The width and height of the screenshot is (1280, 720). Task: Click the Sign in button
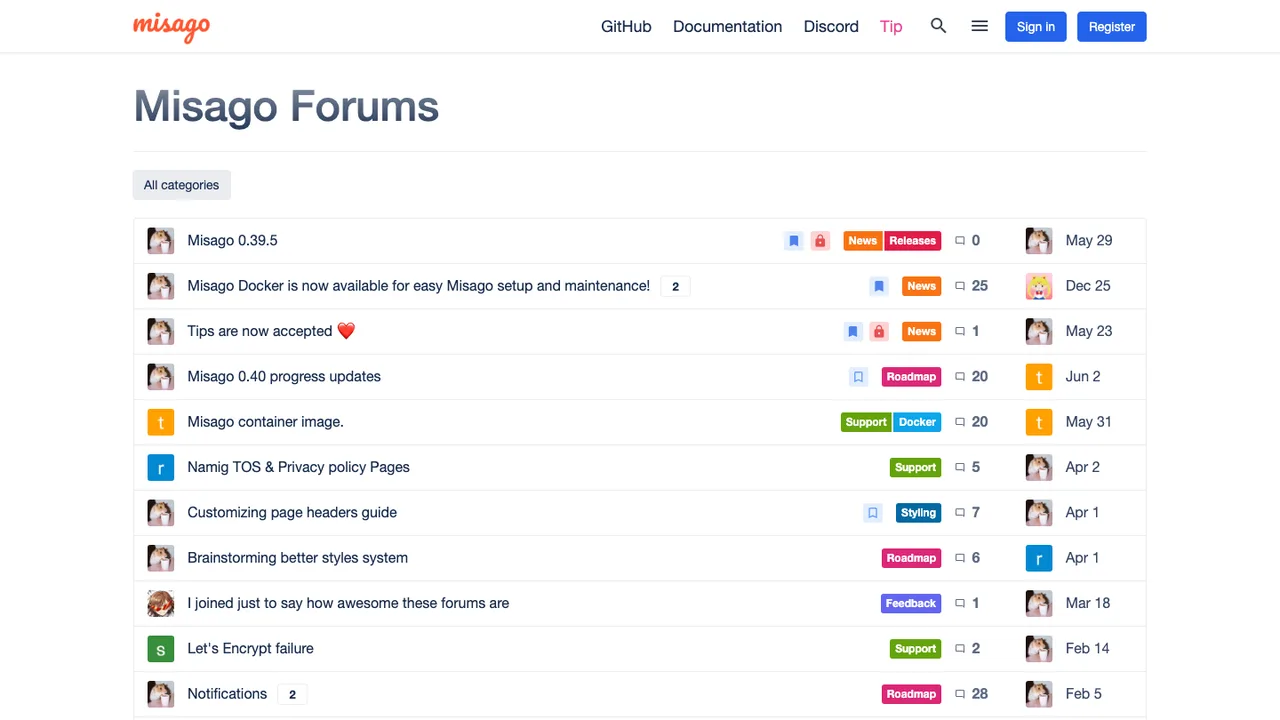(1036, 27)
